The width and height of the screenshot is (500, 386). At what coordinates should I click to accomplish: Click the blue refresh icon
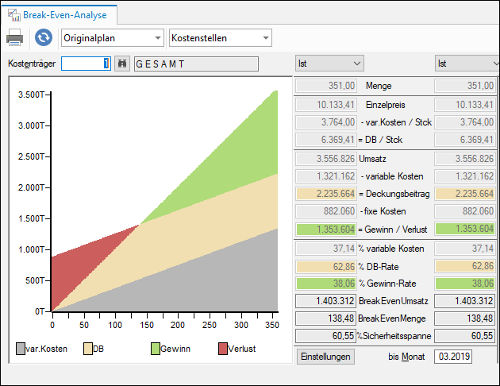(x=43, y=37)
